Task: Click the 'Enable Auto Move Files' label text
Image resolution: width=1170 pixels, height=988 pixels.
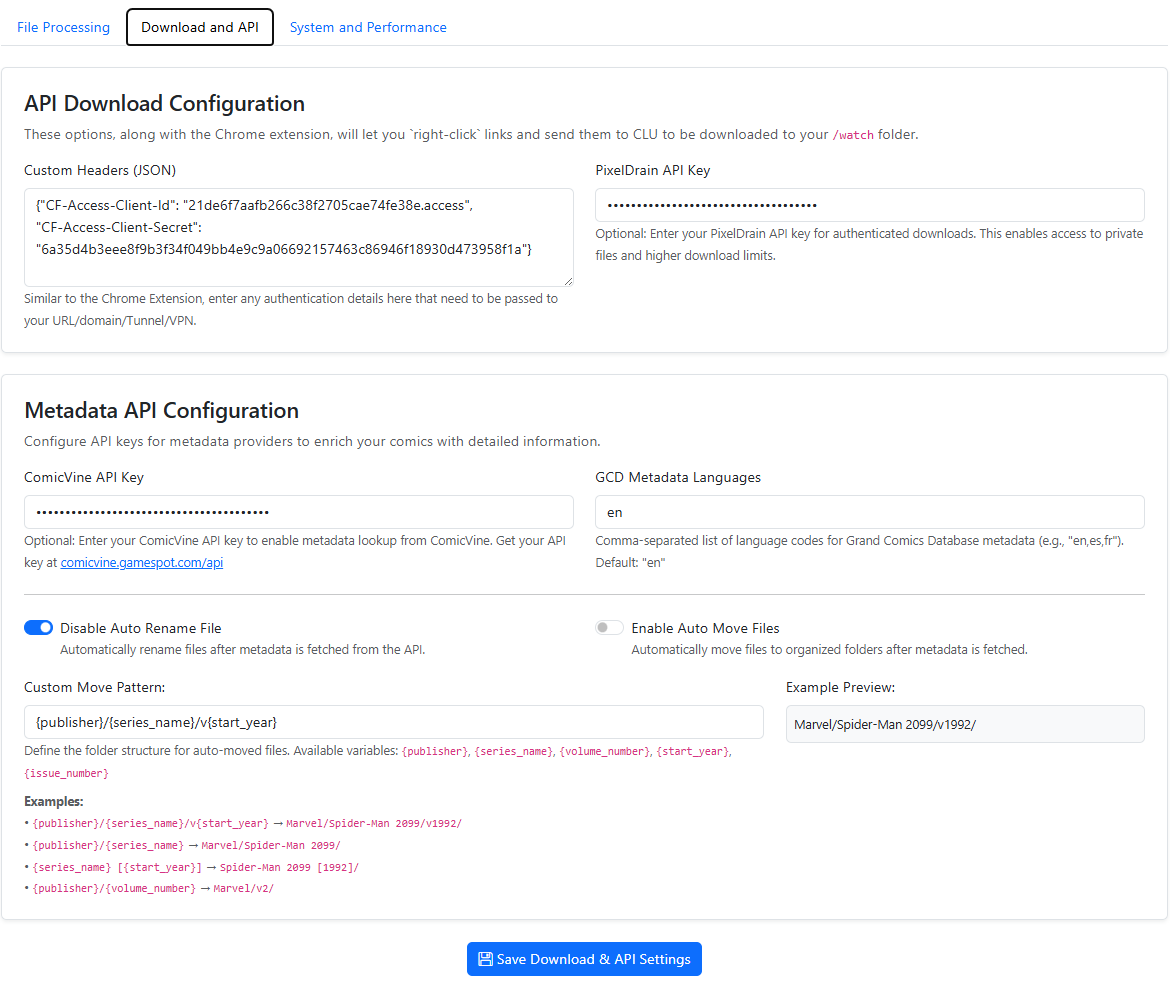Action: [705, 628]
